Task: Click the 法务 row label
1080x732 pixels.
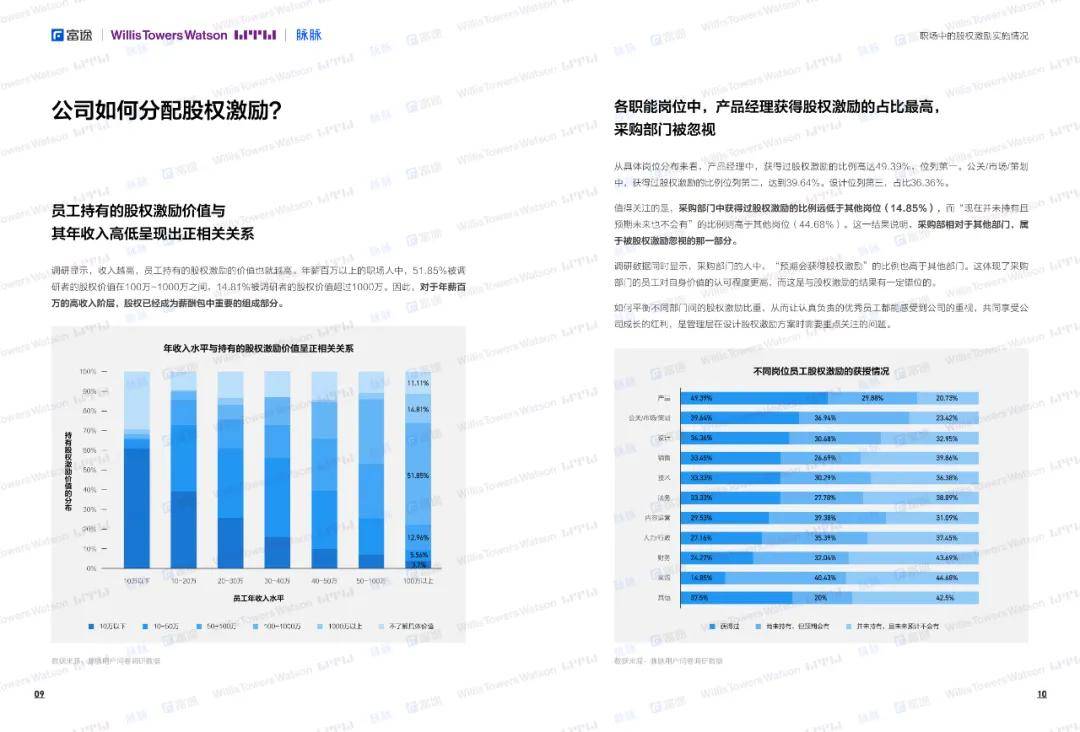Action: pos(664,498)
